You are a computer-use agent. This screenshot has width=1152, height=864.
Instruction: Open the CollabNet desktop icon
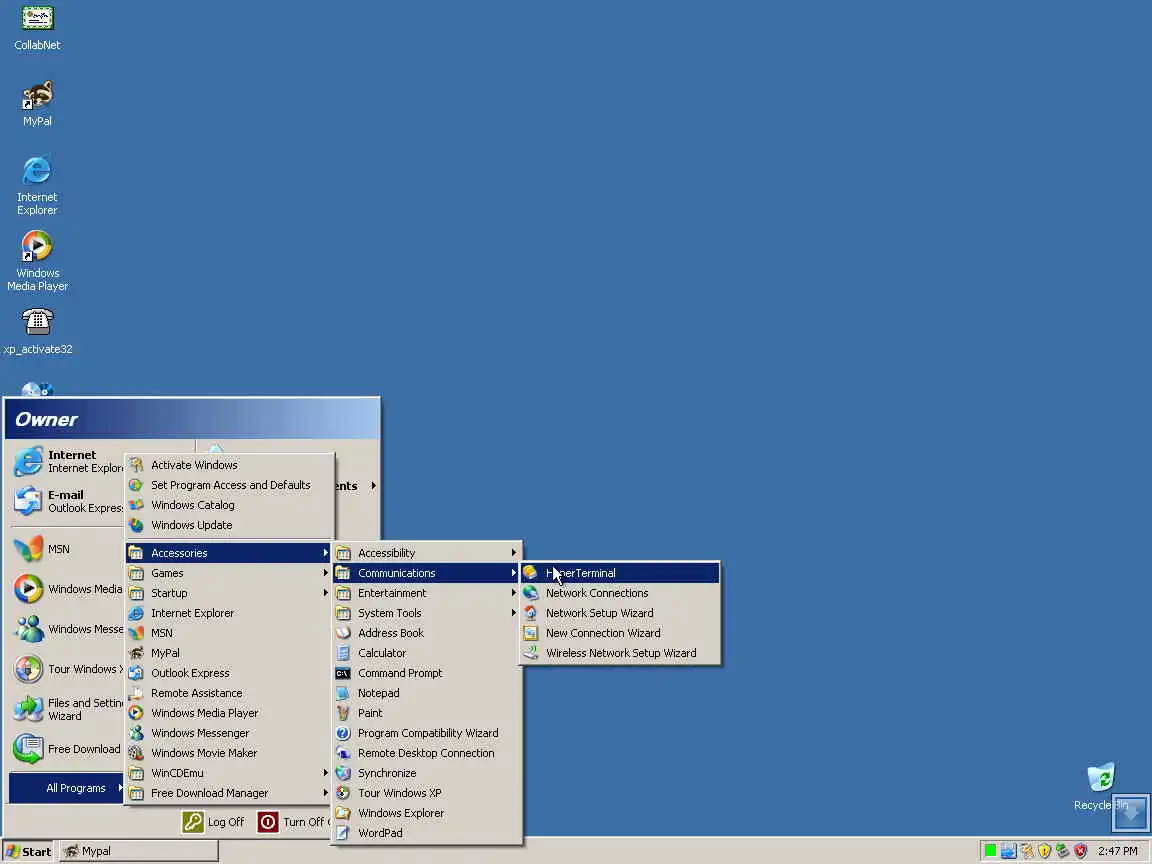[37, 19]
